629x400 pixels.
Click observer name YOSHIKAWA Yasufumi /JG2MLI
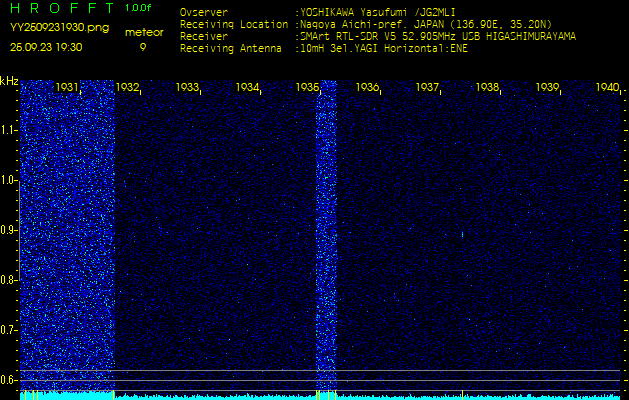click(378, 12)
